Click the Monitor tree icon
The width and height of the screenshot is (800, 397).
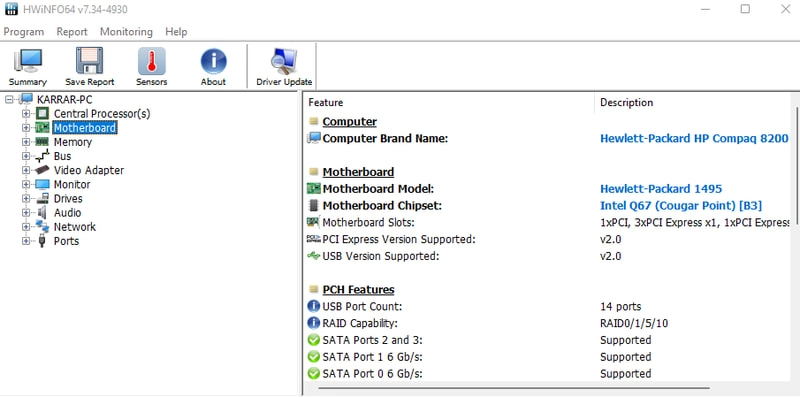tap(42, 184)
